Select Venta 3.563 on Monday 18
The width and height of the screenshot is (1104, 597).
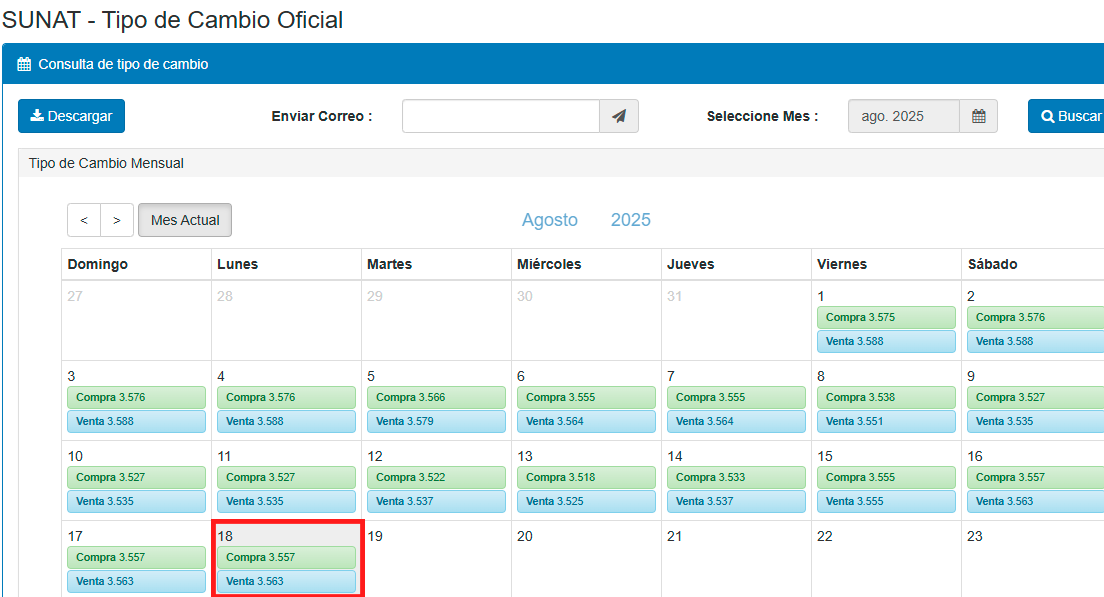click(x=287, y=582)
